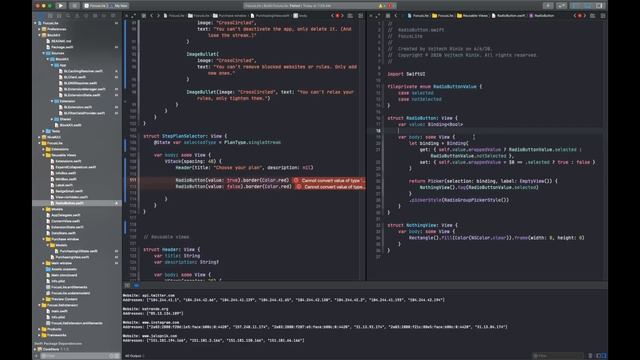Jump to previous issue in left editor
Viewport: 640px width, 360px height.
tap(332, 16)
